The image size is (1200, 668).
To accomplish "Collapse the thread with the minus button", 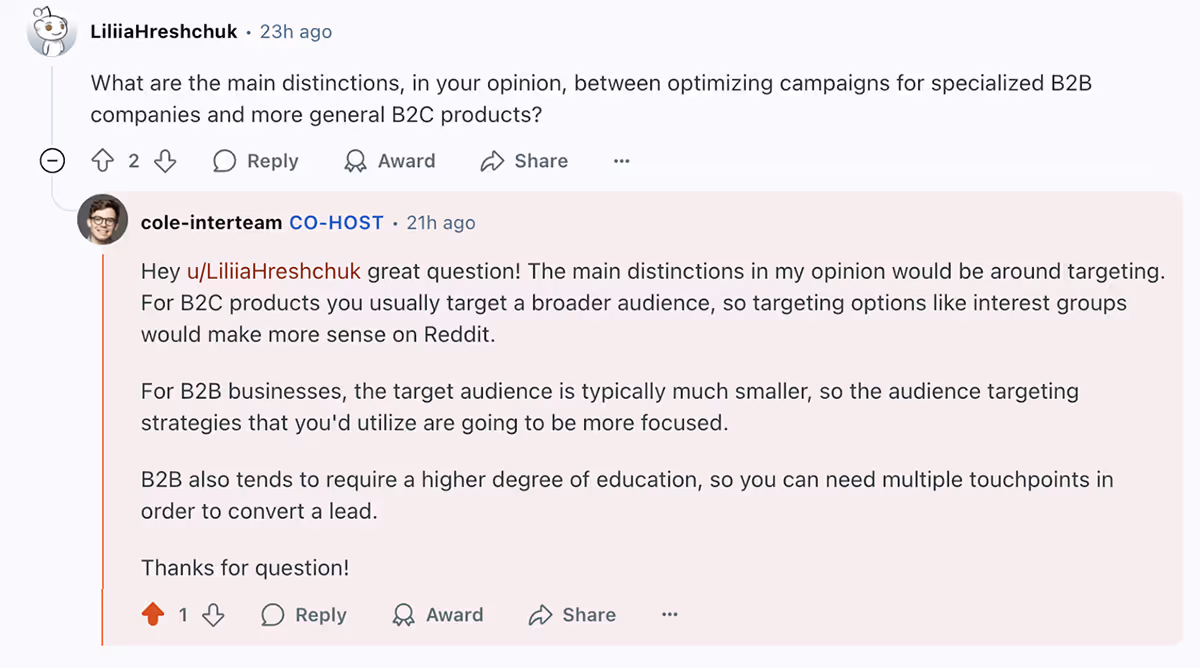I will [52, 160].
